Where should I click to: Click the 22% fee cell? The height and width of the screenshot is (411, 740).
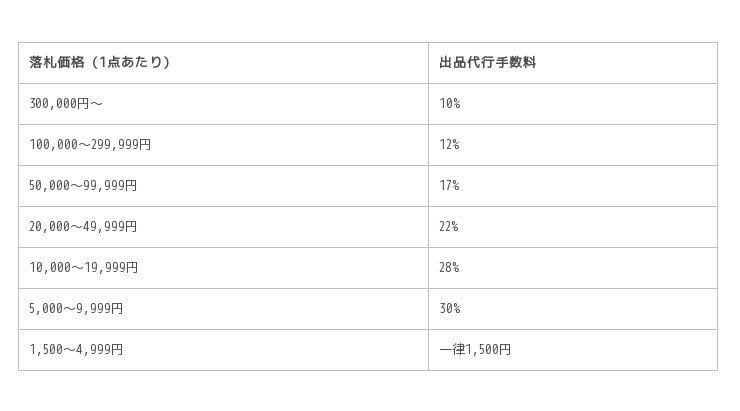[449, 227]
